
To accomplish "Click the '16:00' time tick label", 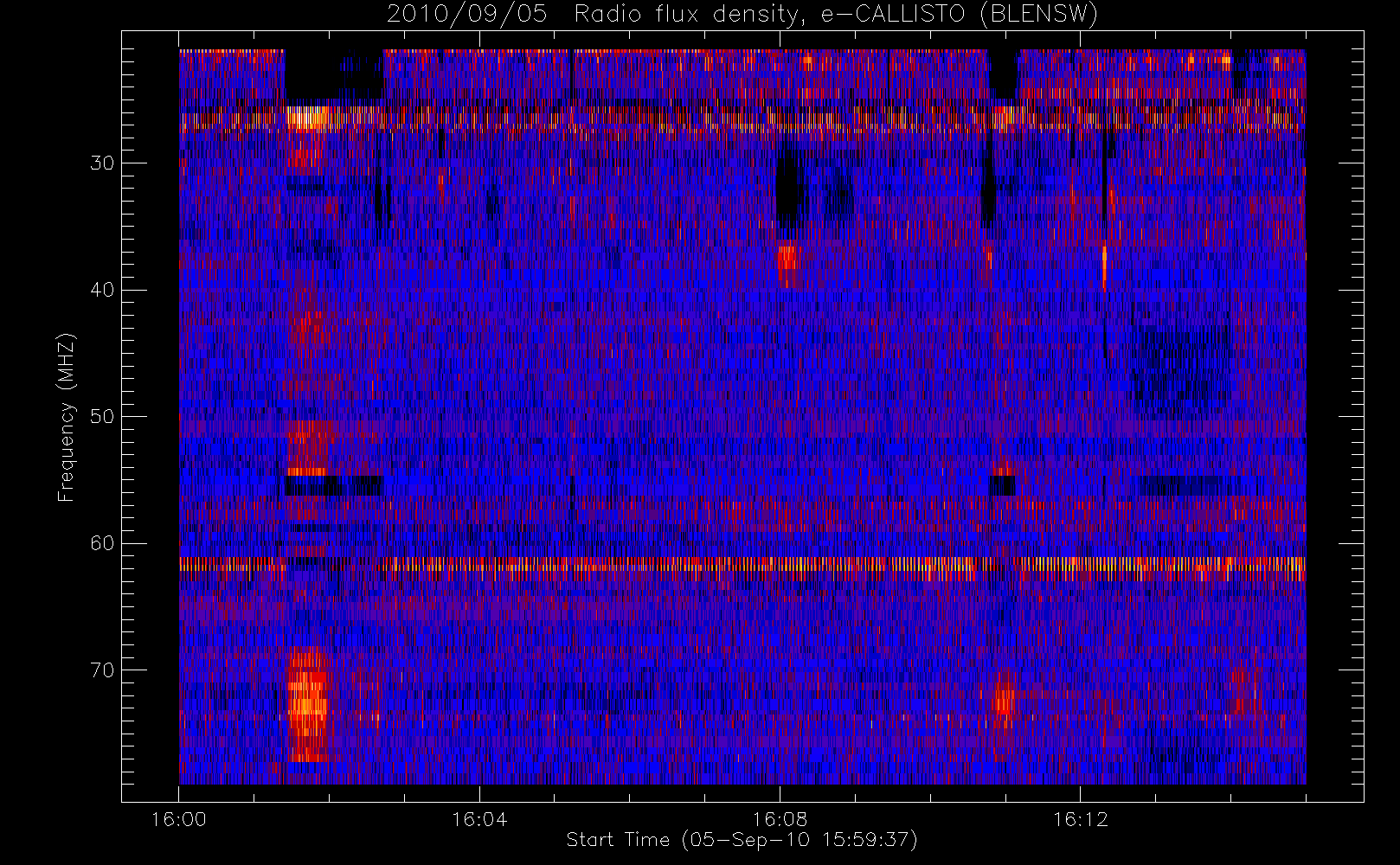I will [x=179, y=819].
